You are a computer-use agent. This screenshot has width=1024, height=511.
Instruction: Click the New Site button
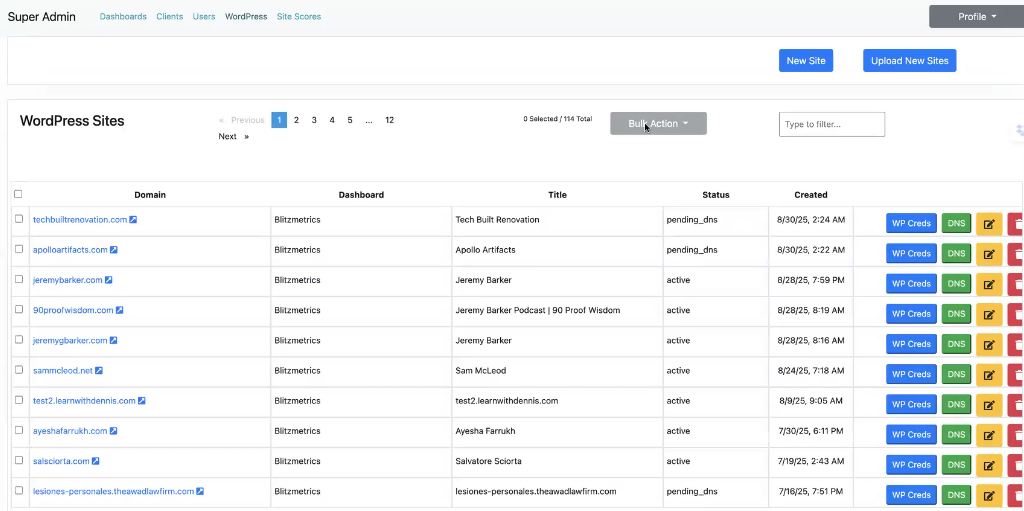(x=805, y=61)
